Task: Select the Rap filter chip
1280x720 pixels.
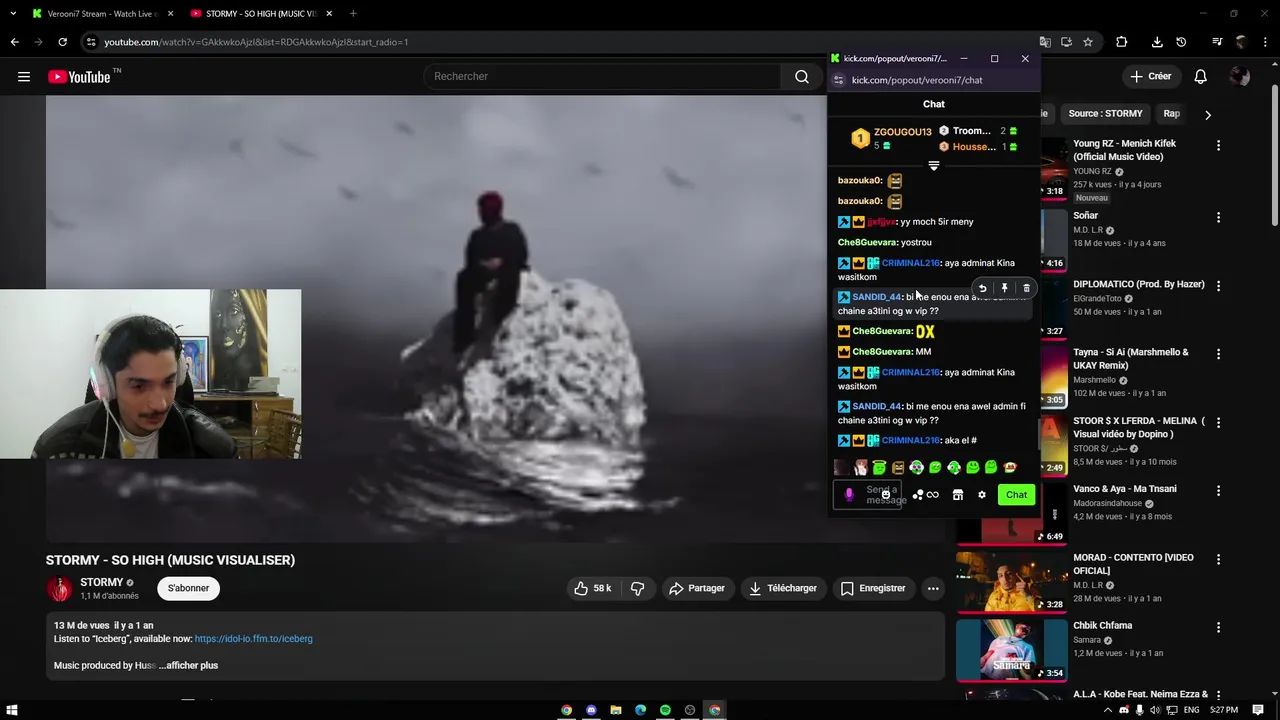Action: pyautogui.click(x=1171, y=114)
